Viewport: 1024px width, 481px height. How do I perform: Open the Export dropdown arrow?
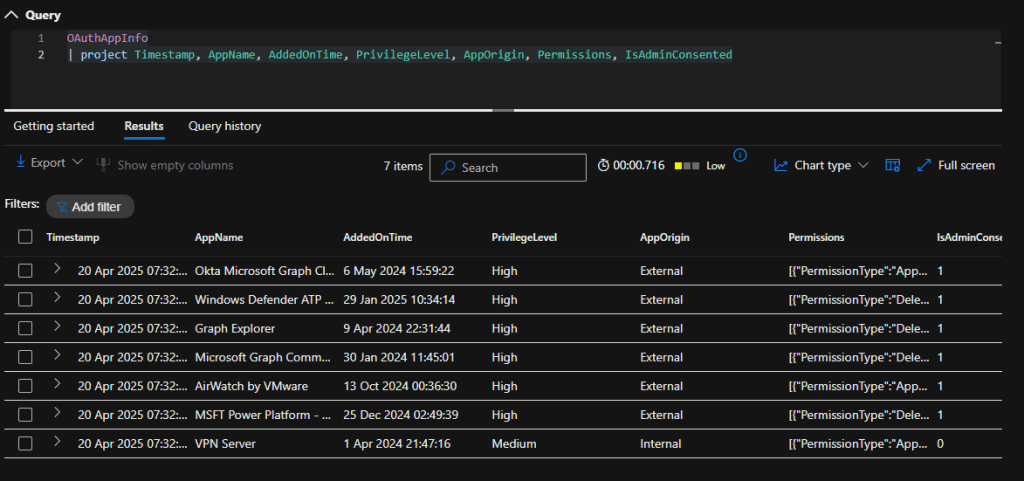77,163
